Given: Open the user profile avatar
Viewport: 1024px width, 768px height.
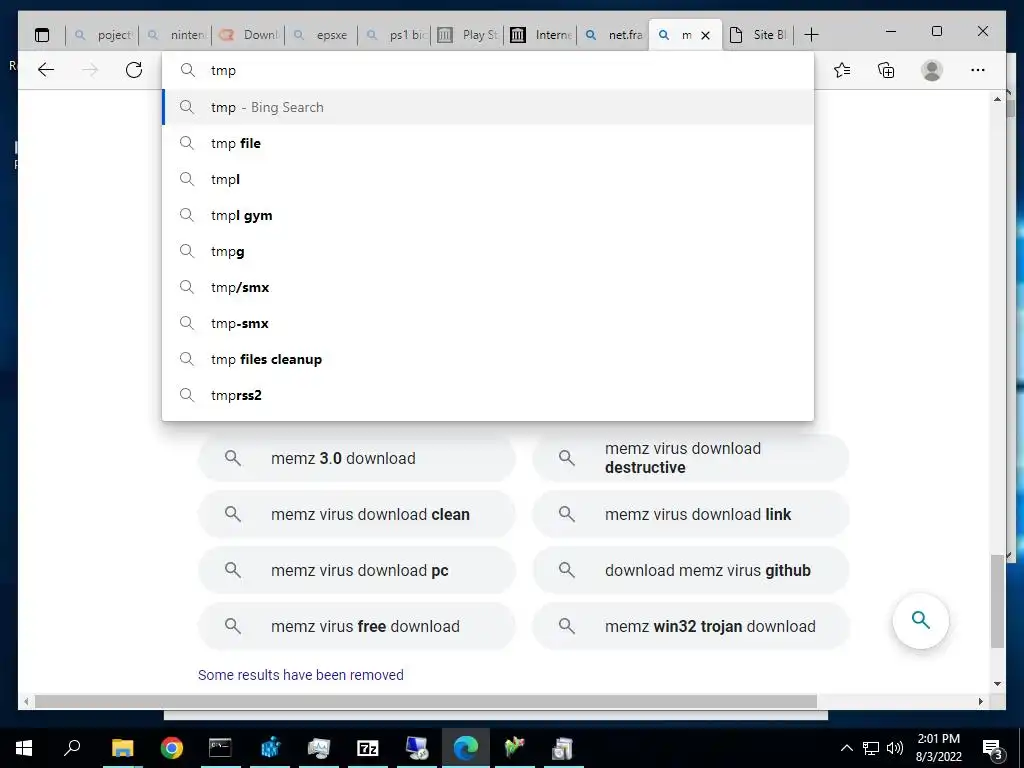Looking at the screenshot, I should pos(932,70).
